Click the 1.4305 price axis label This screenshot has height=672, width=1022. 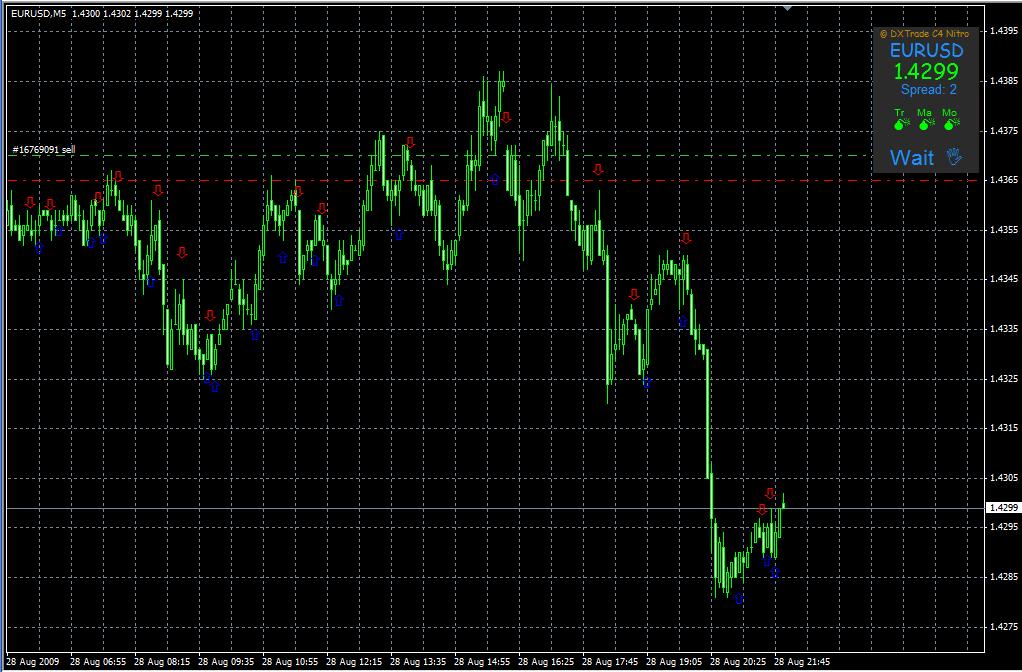1004,477
